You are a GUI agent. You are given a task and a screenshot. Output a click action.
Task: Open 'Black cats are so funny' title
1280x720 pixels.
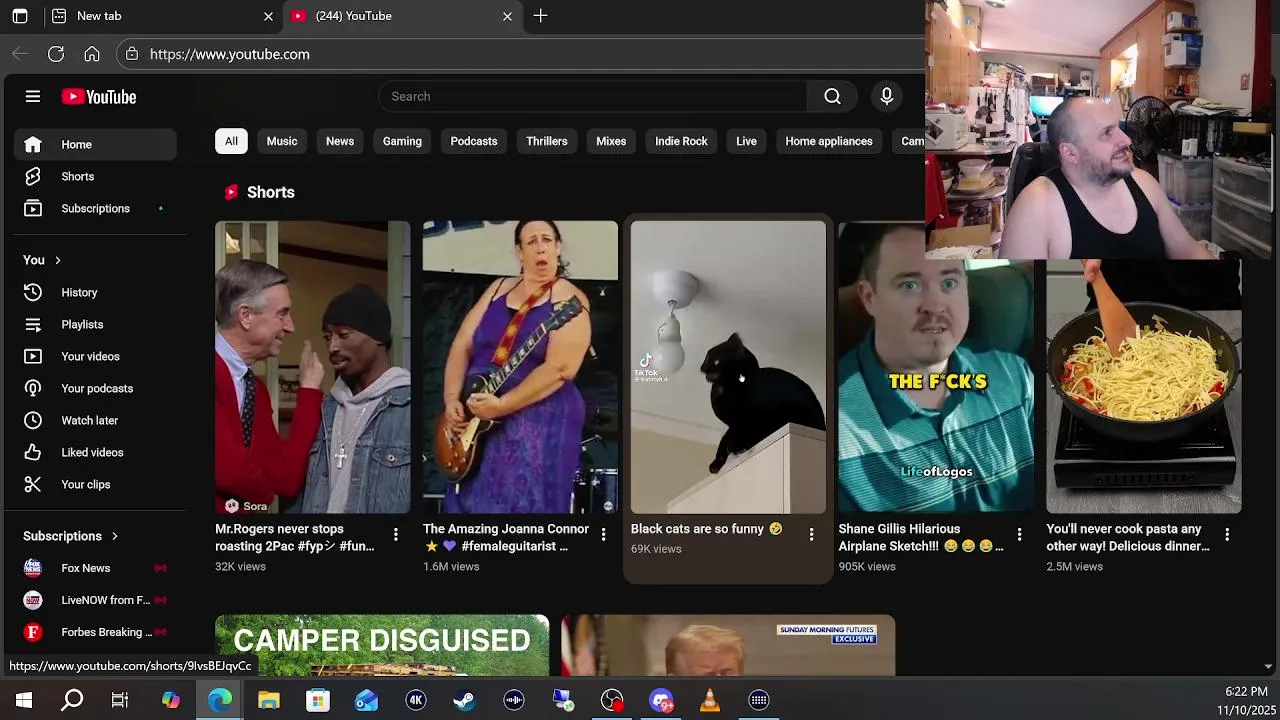coord(707,529)
